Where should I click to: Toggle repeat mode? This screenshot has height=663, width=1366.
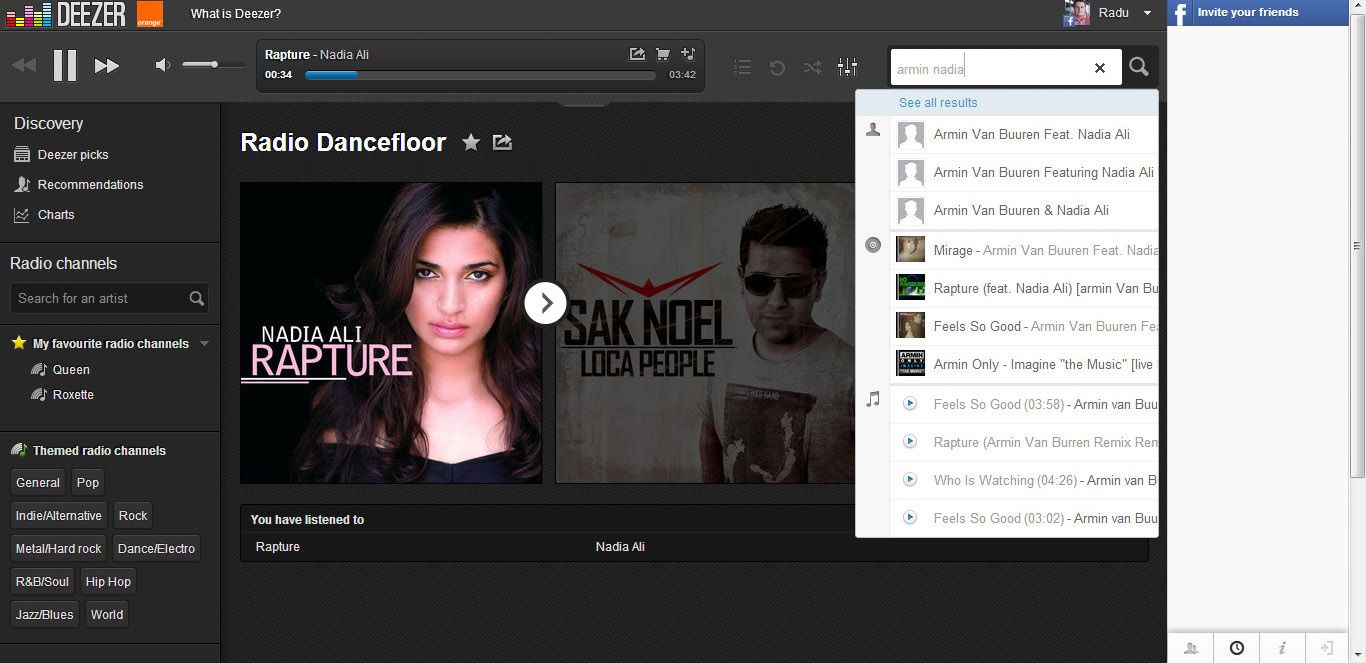point(777,67)
